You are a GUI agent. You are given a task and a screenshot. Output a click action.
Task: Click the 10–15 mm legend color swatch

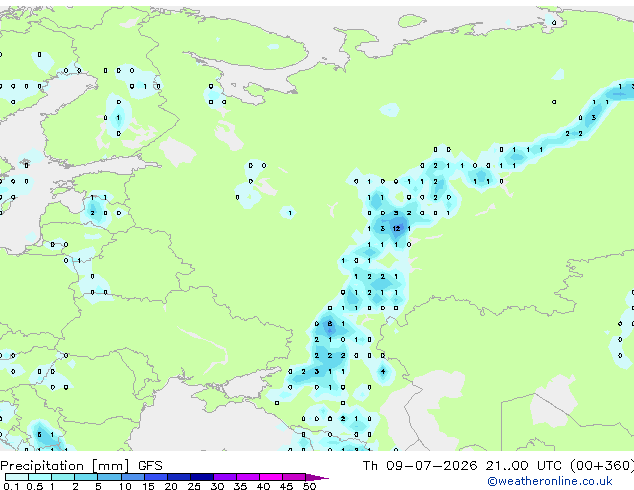pyautogui.click(x=132, y=477)
